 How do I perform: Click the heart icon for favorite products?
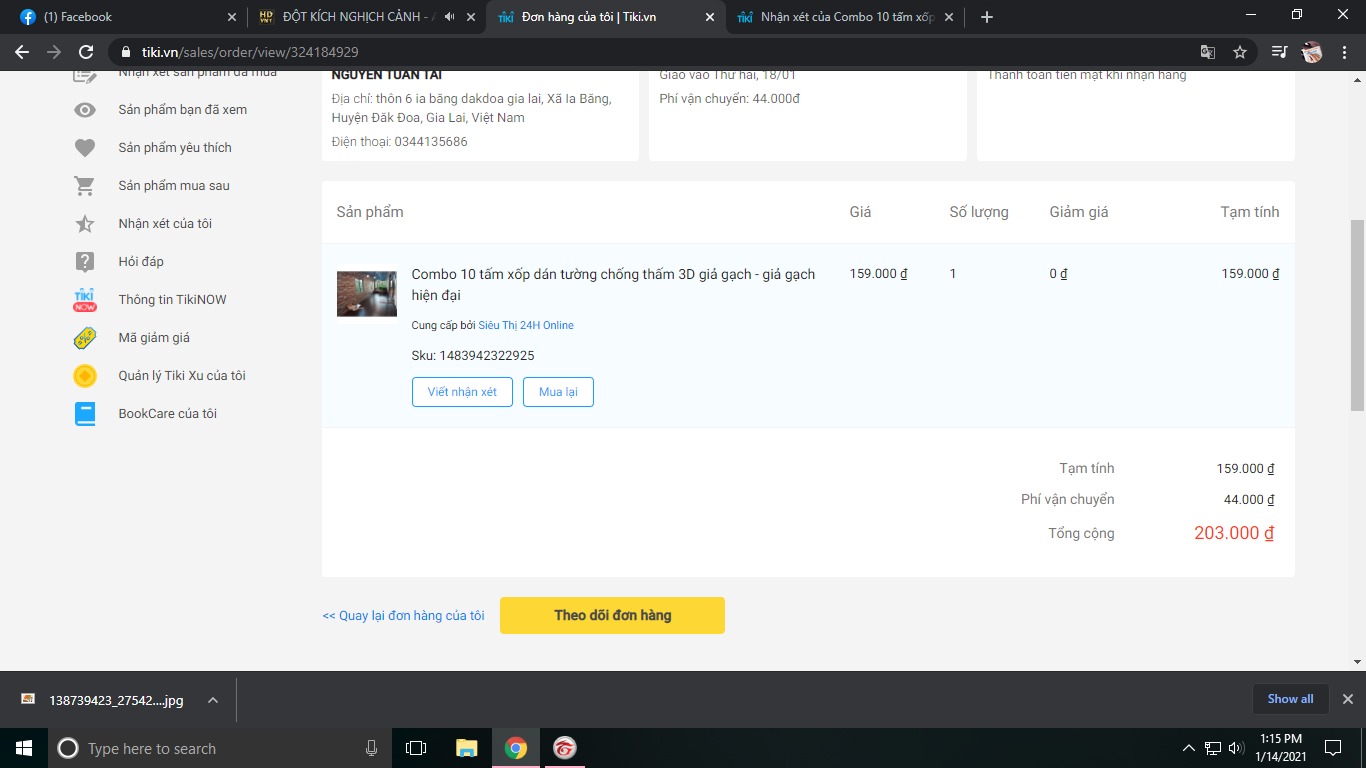(x=85, y=148)
